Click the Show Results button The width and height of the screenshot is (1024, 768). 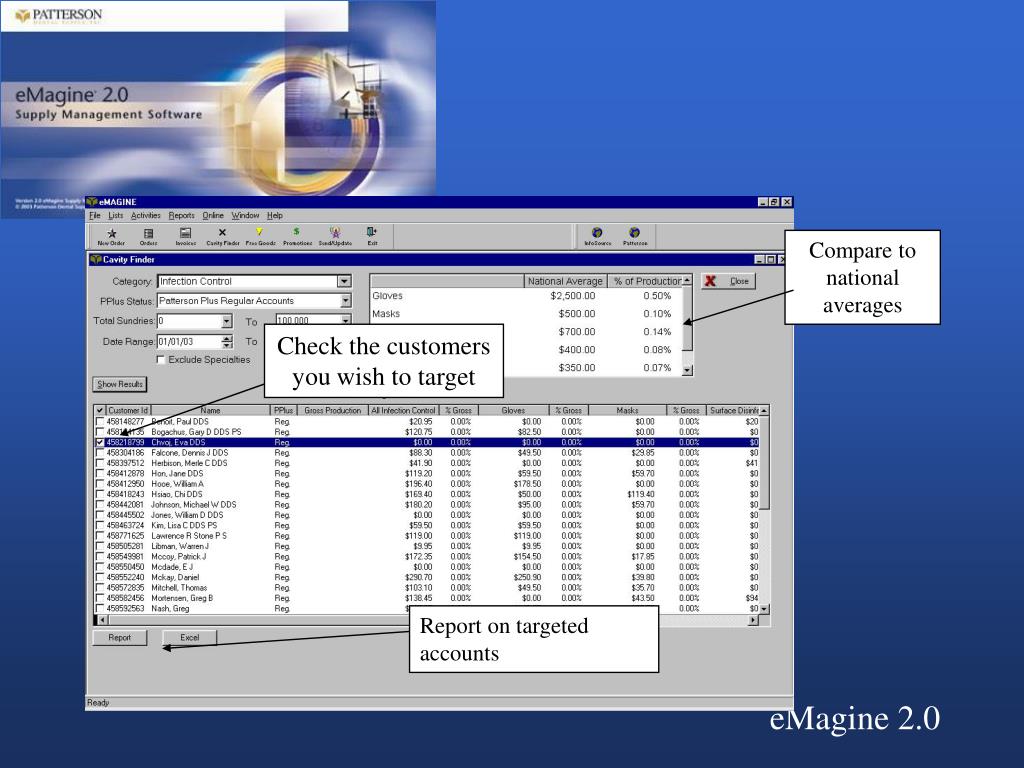click(x=120, y=384)
